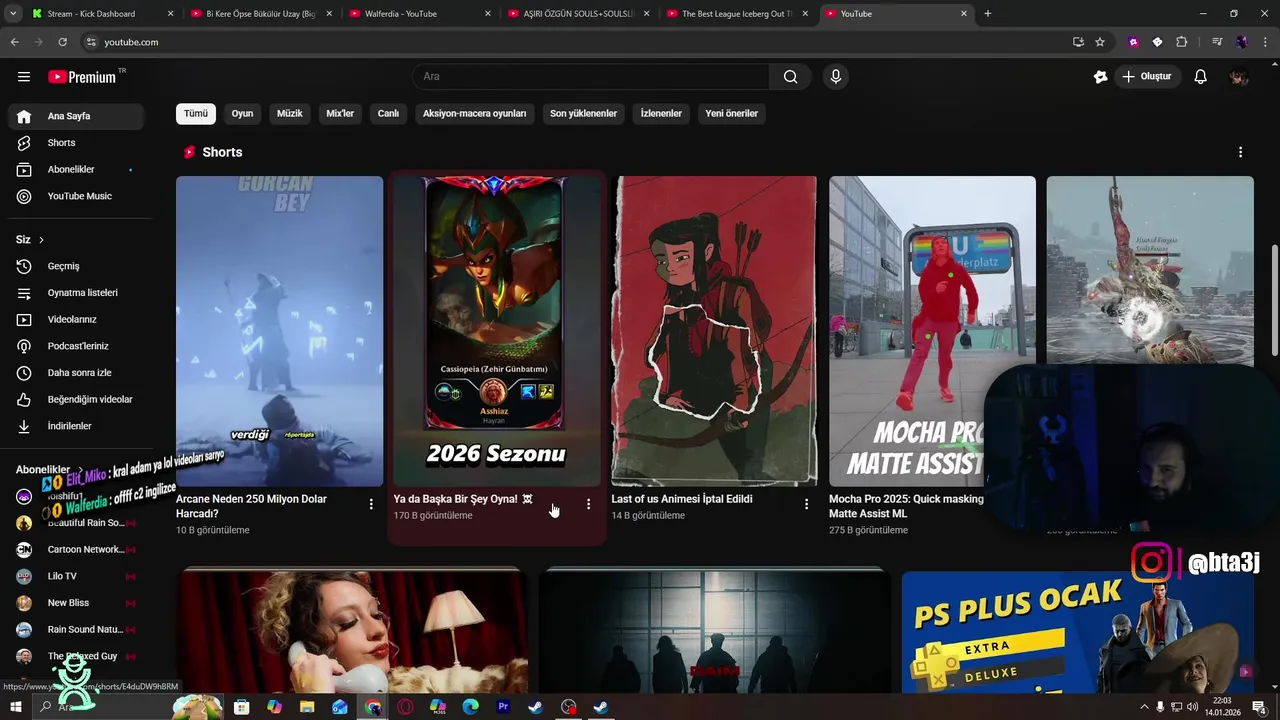
Task: Open more options for Ya da Başka short
Action: (588, 504)
